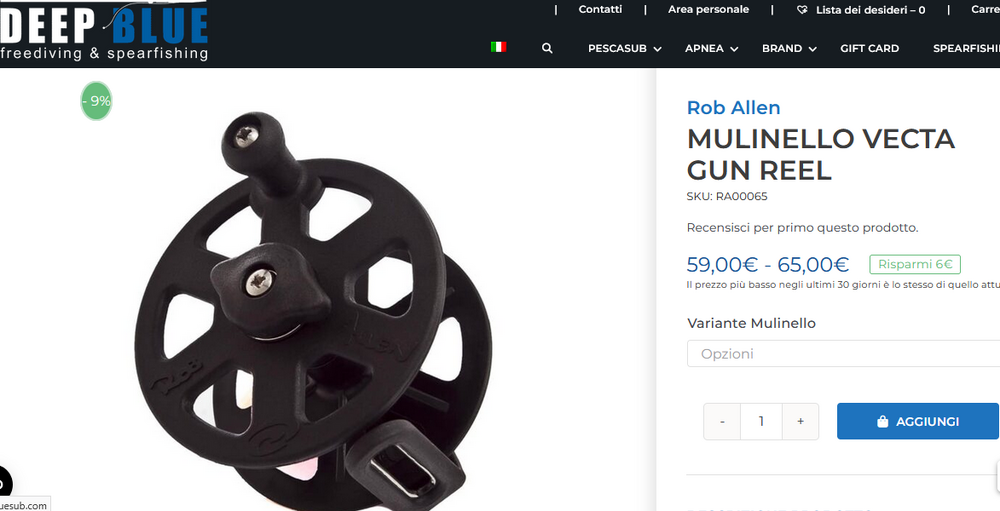Screen dimensions: 1000x511
Task: Click the quantity input field
Action: (761, 421)
